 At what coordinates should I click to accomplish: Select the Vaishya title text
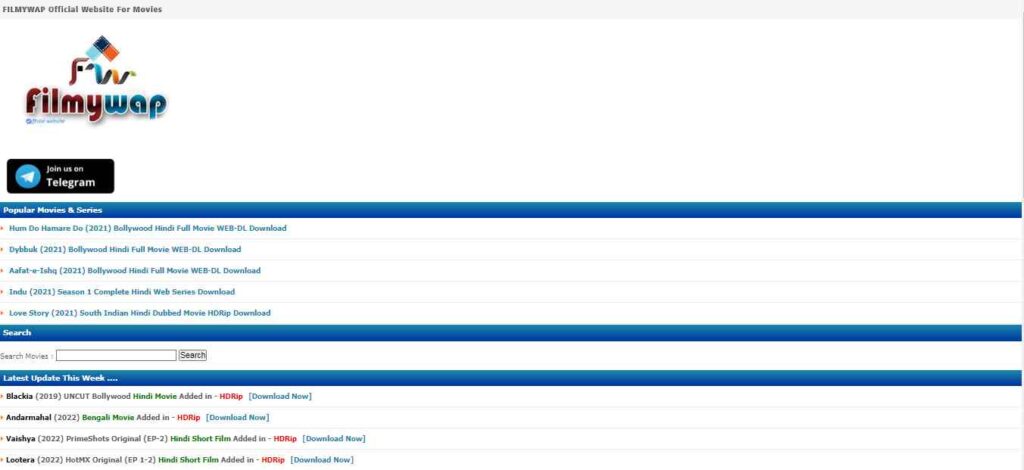21,439
